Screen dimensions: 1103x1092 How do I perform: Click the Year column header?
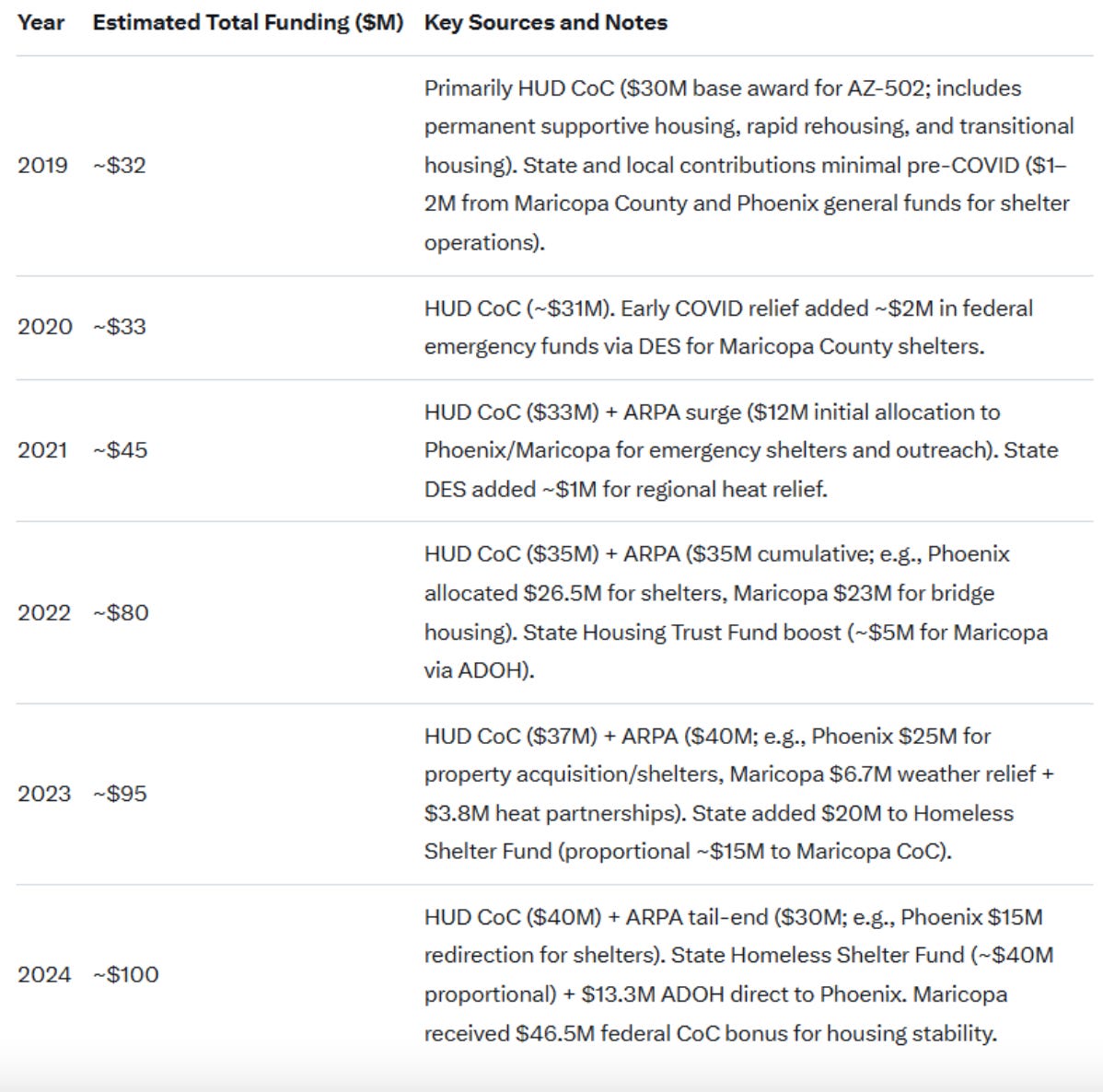click(41, 22)
